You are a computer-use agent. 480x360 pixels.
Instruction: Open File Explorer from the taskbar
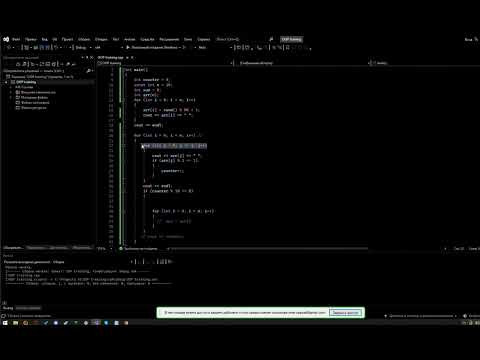[x=15, y=323]
